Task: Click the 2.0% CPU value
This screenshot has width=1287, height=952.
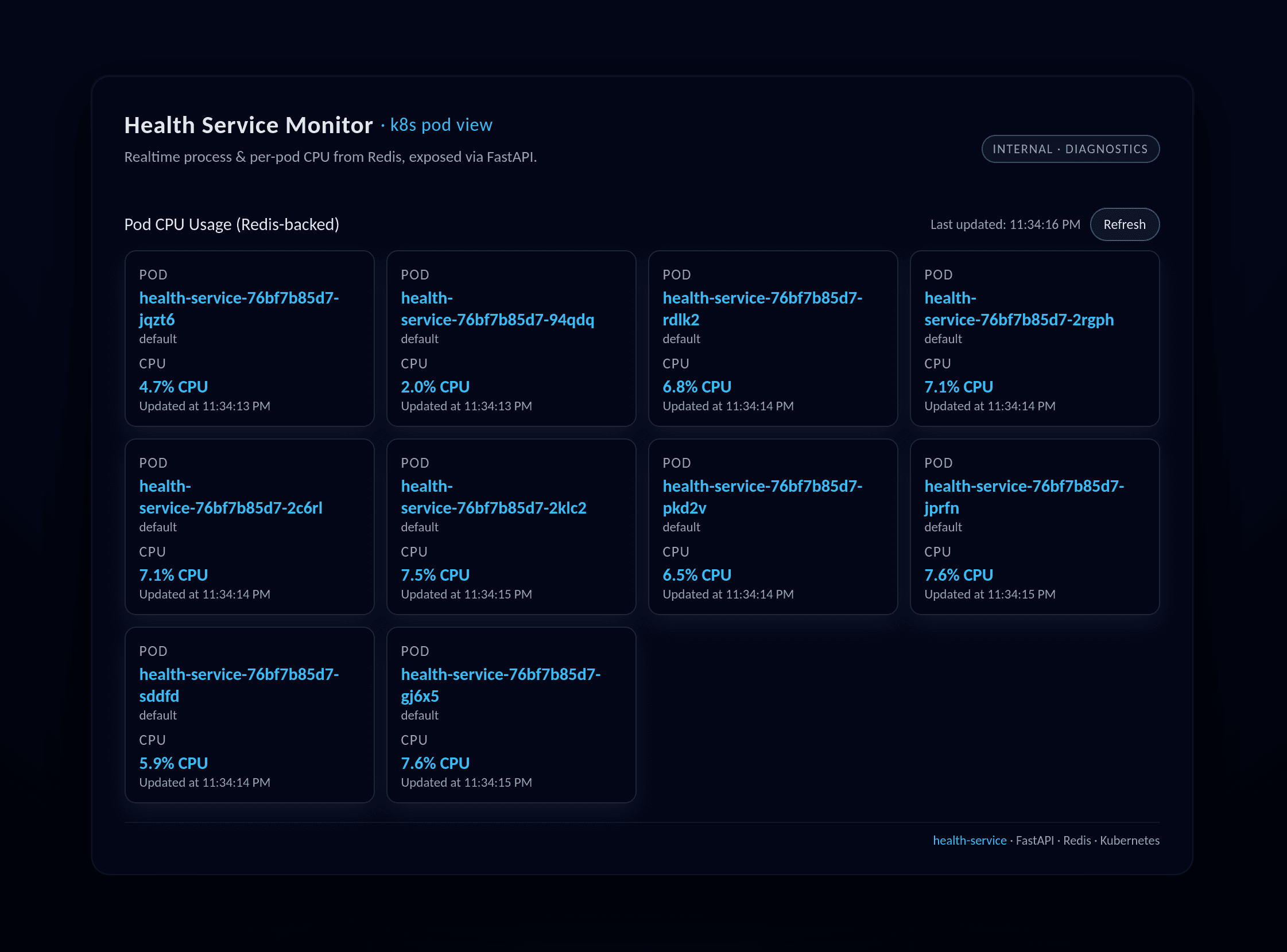Action: (x=435, y=387)
